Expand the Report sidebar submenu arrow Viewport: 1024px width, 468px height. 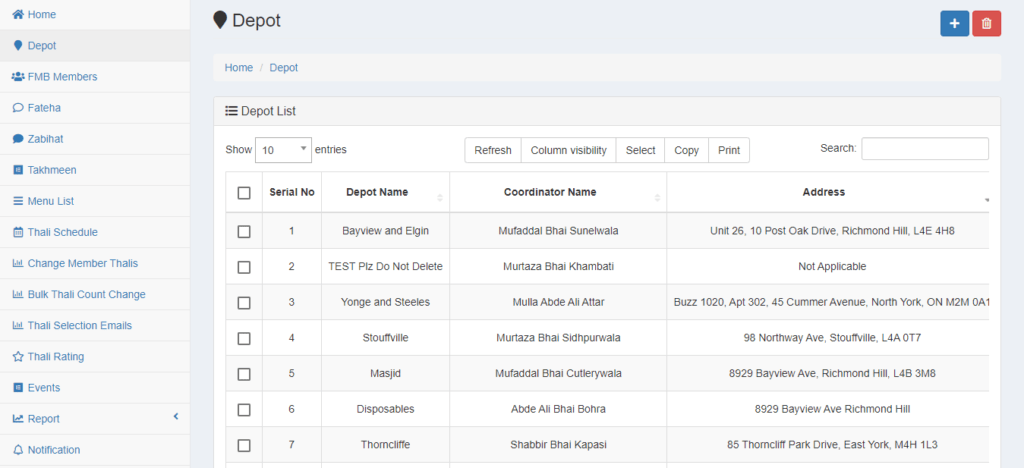(x=175, y=417)
